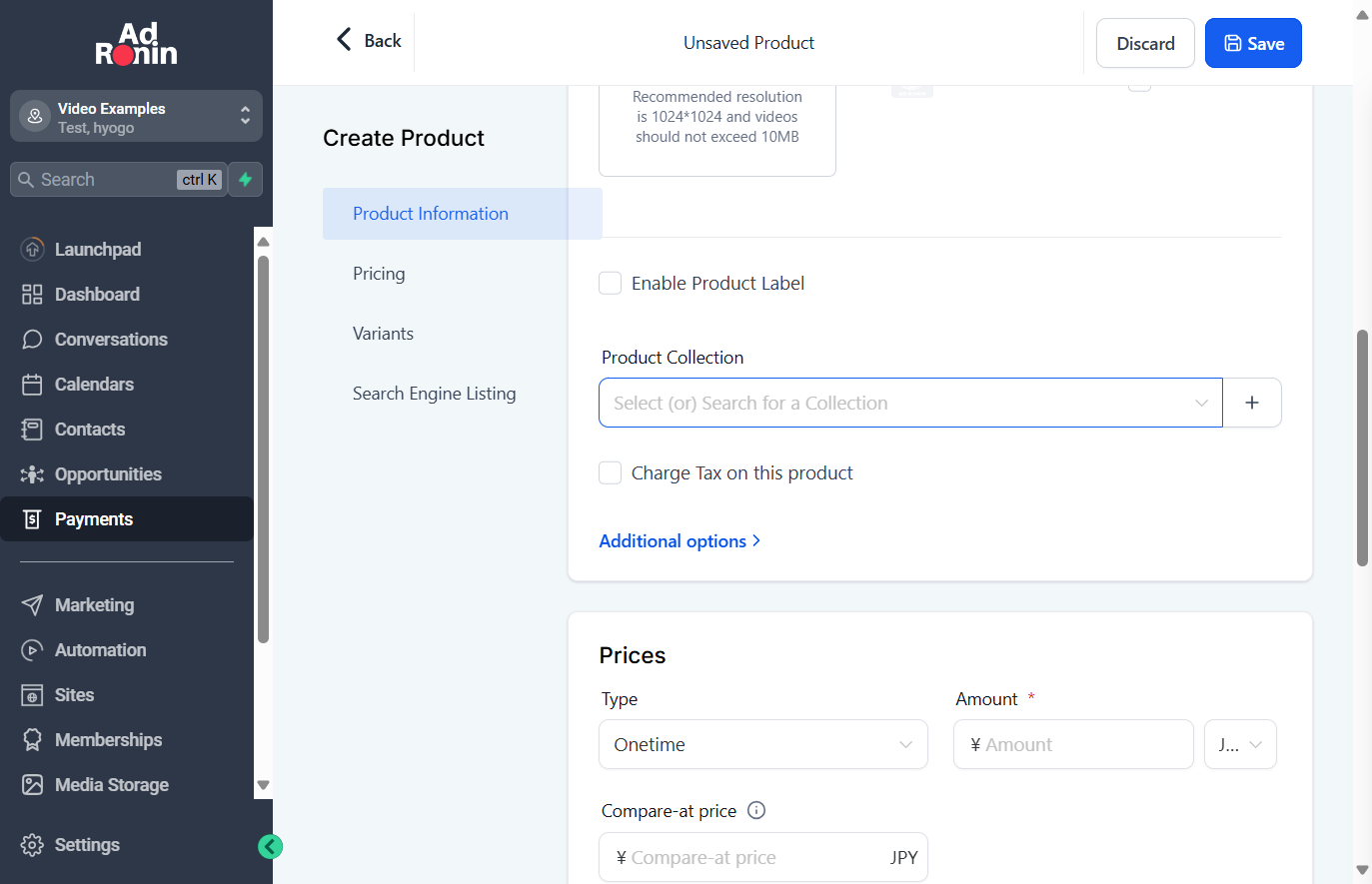Click the Save button

(1253, 43)
